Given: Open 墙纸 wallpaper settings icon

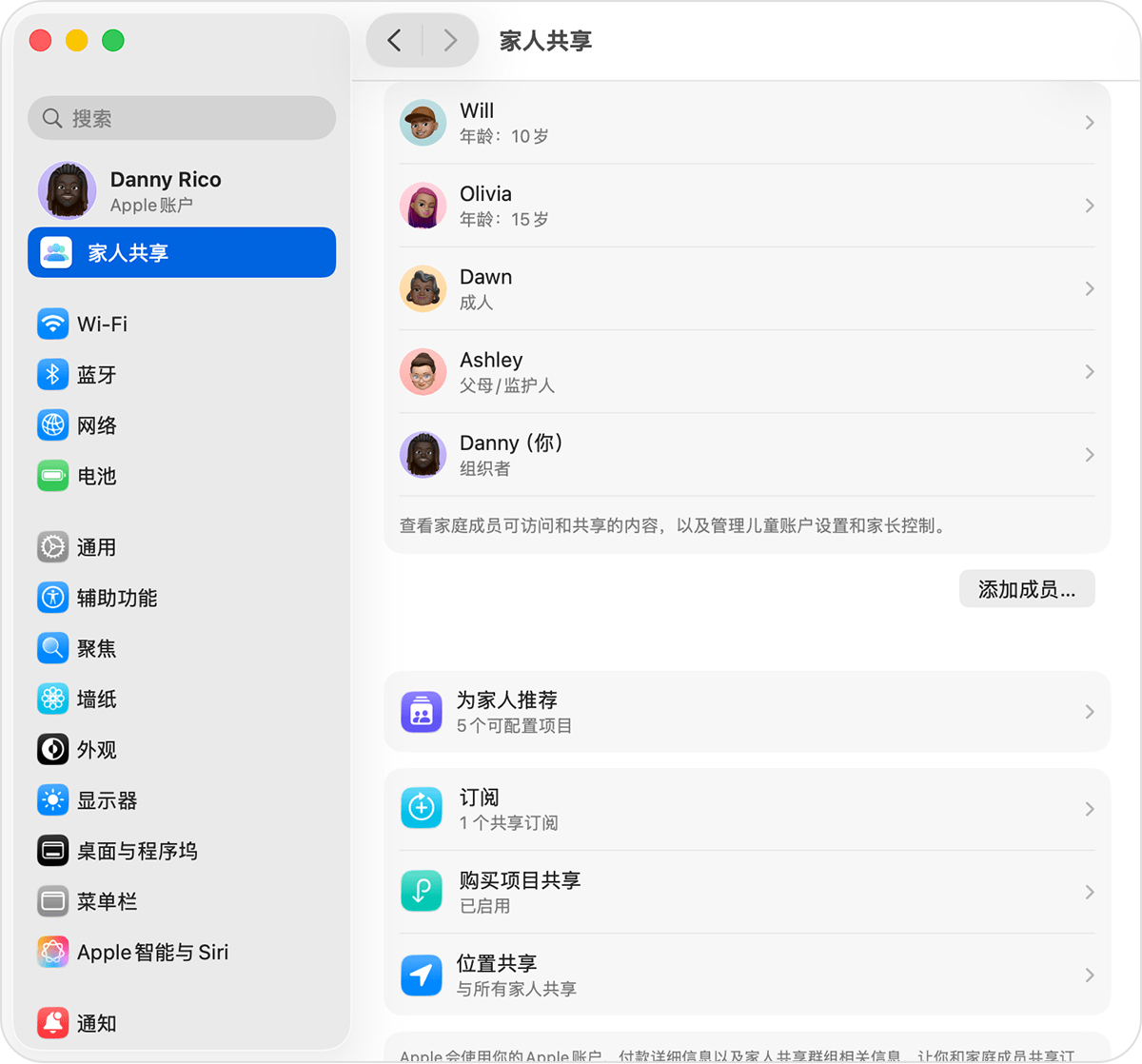Looking at the screenshot, I should [x=52, y=699].
